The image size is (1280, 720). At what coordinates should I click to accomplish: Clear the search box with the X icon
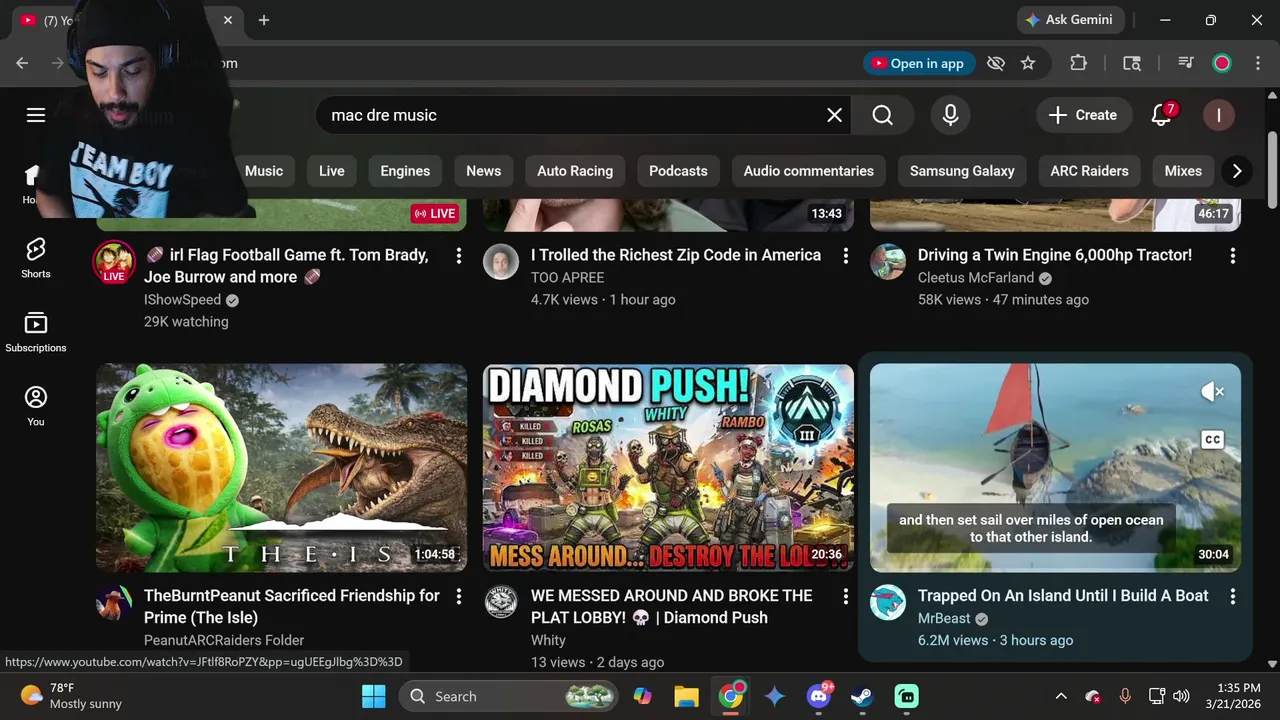point(834,115)
